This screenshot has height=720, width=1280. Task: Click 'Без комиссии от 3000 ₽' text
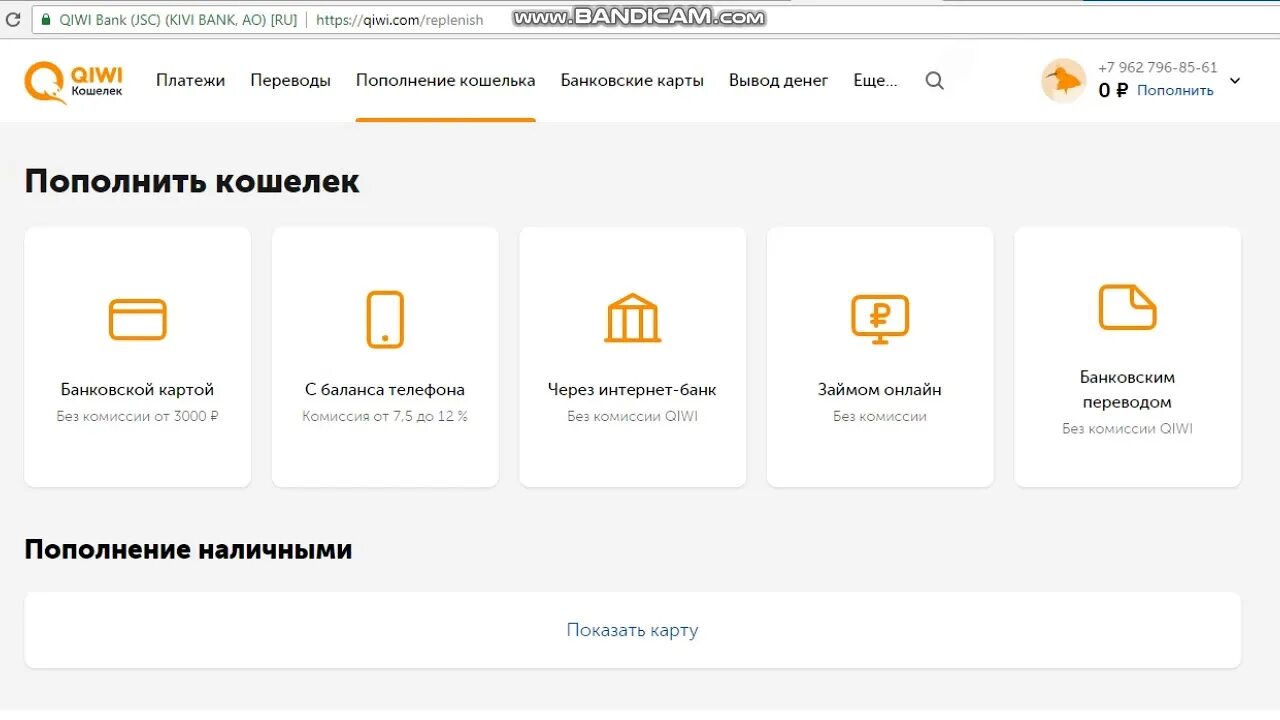[x=138, y=416]
